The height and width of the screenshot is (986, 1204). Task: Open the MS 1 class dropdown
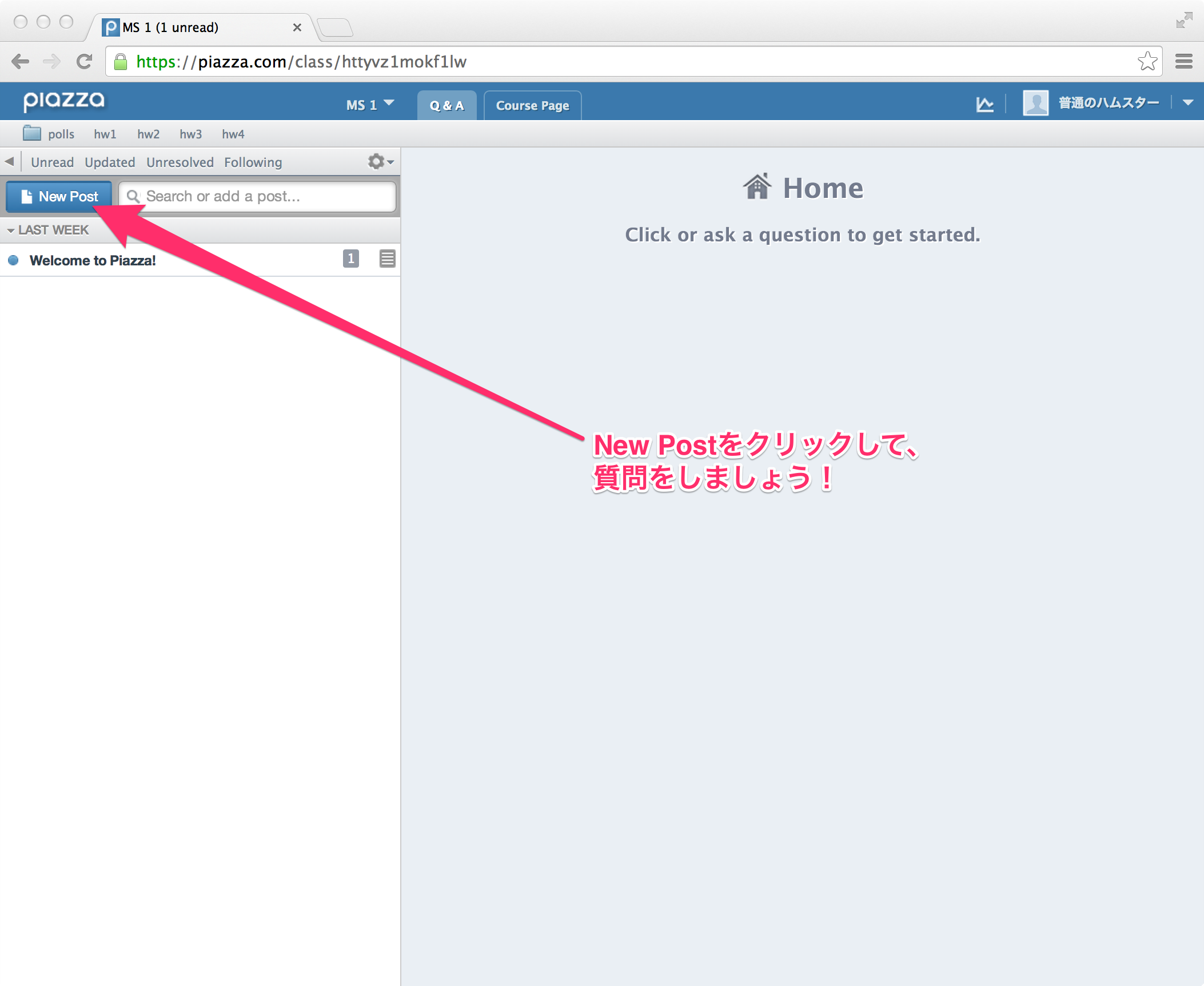369,105
